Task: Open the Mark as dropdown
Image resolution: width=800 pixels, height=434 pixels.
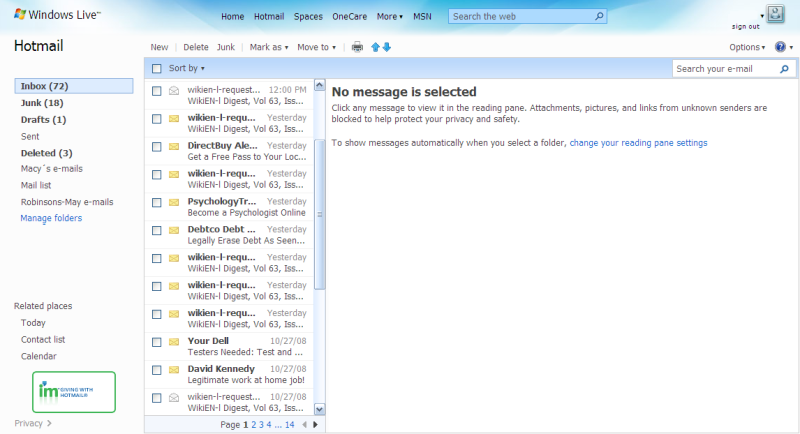Action: 269,47
